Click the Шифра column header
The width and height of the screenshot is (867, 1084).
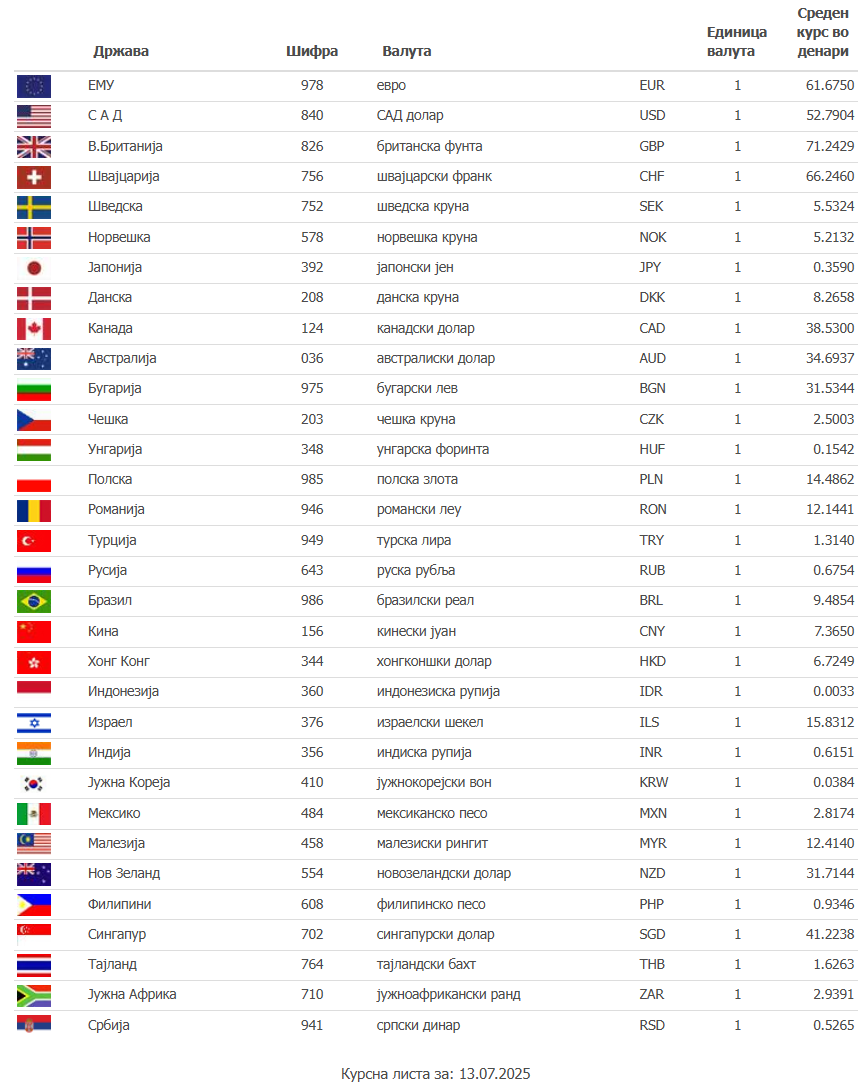[312, 51]
